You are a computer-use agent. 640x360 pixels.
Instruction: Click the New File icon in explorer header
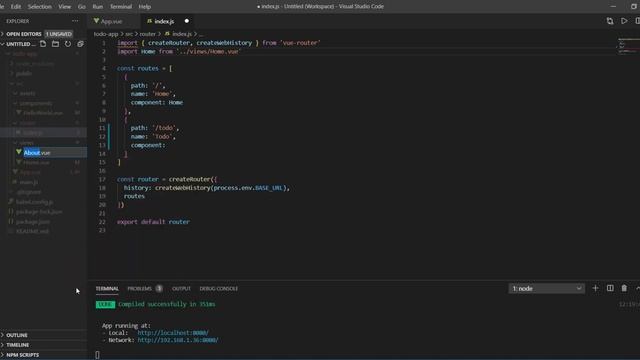43,44
